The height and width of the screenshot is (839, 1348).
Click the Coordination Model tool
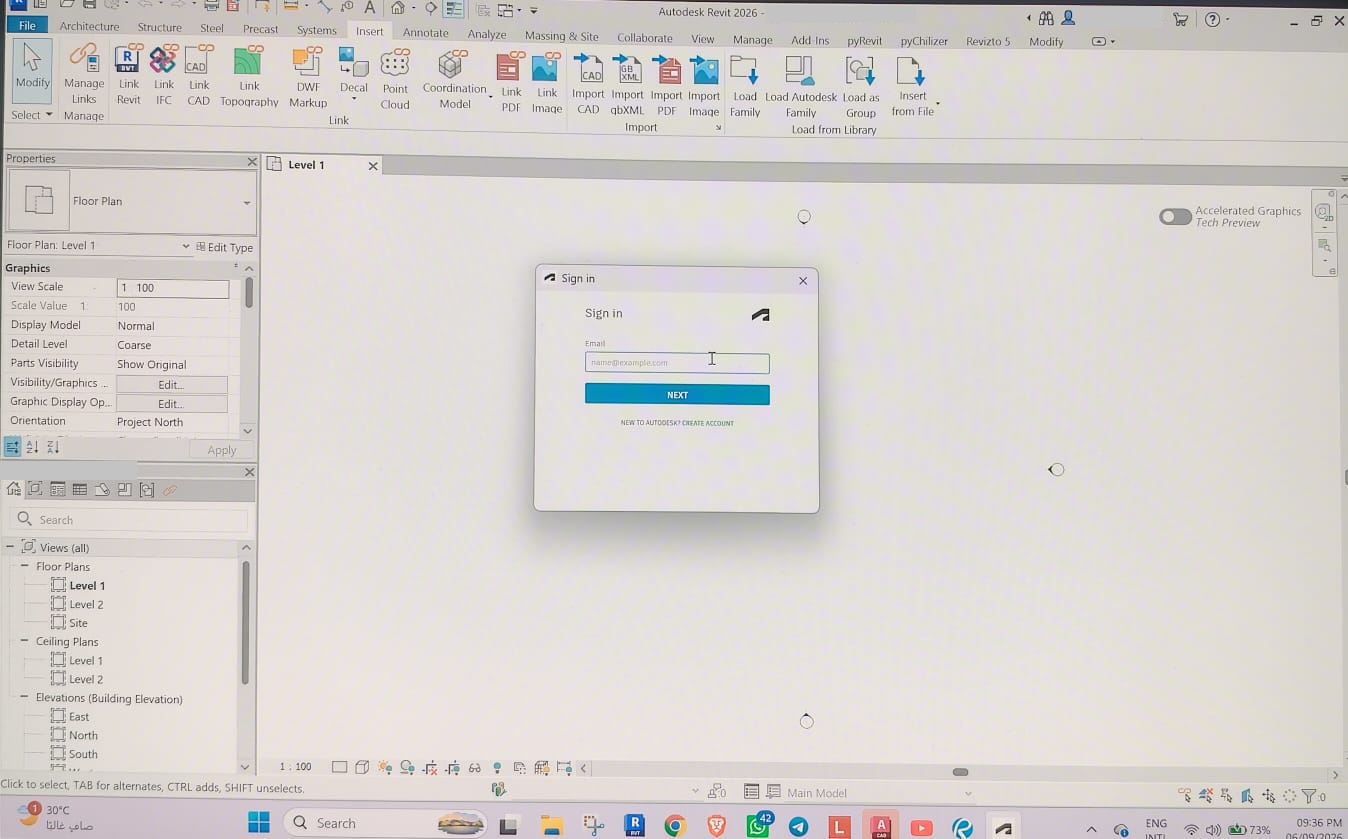454,79
